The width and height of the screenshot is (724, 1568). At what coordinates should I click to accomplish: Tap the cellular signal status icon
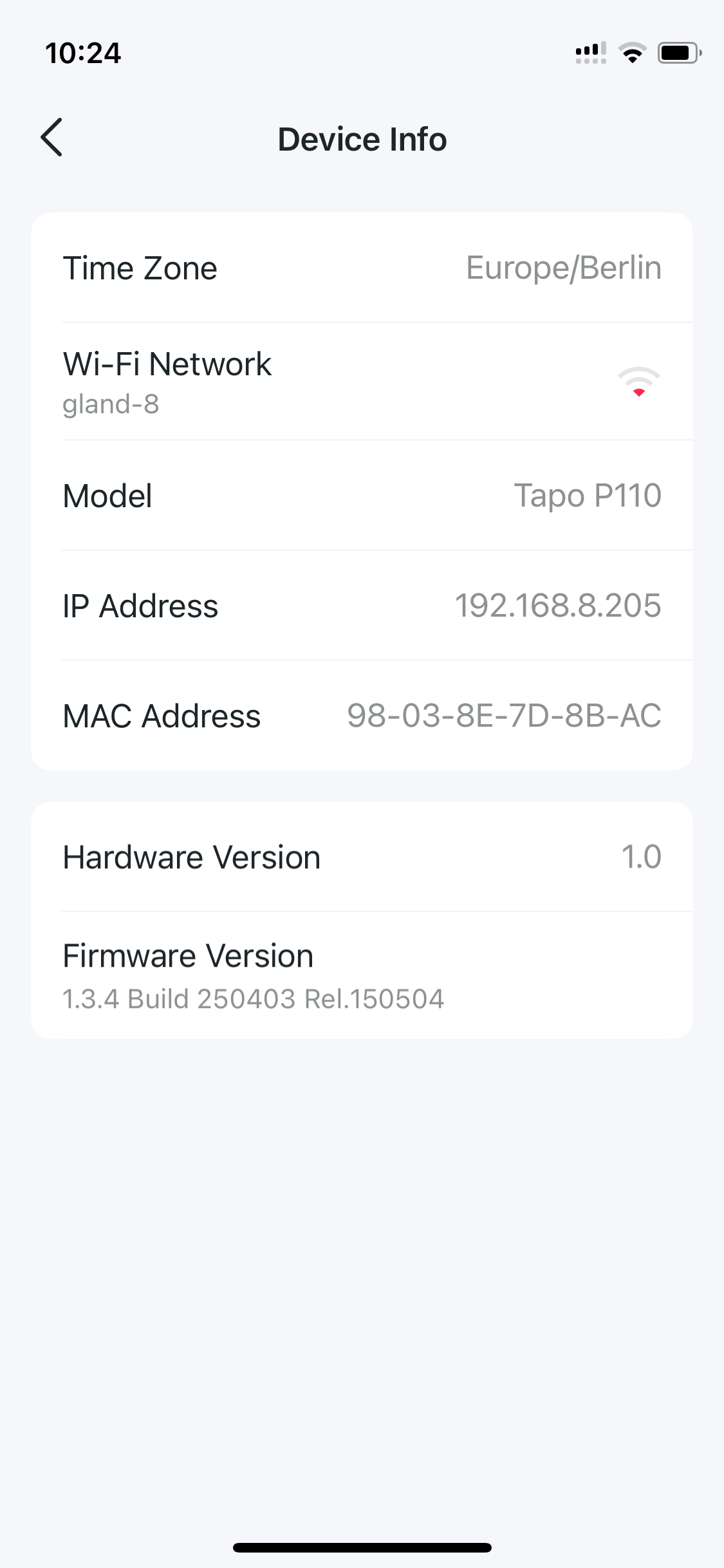point(590,53)
